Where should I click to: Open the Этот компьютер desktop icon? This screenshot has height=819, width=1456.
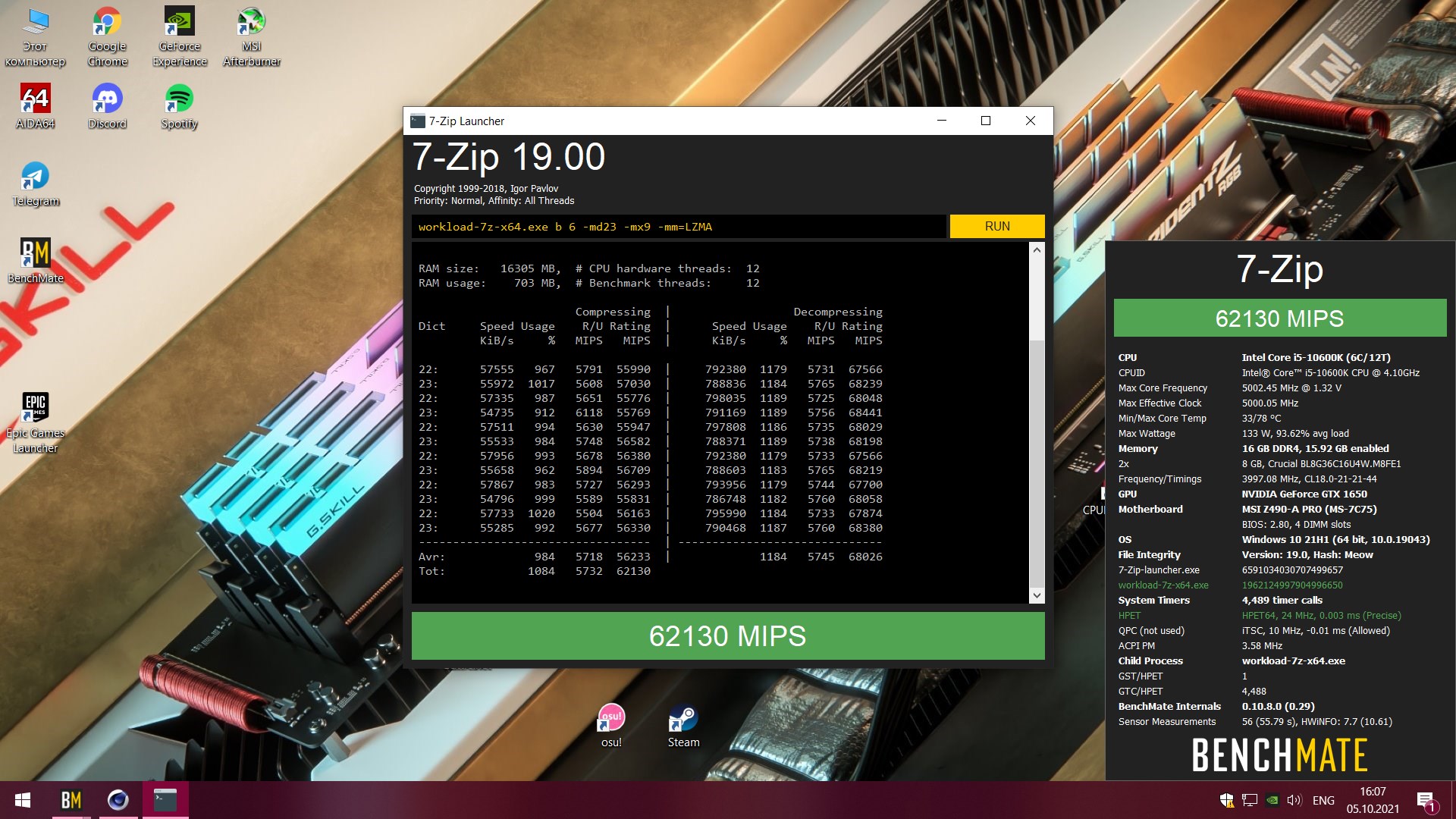(x=35, y=37)
